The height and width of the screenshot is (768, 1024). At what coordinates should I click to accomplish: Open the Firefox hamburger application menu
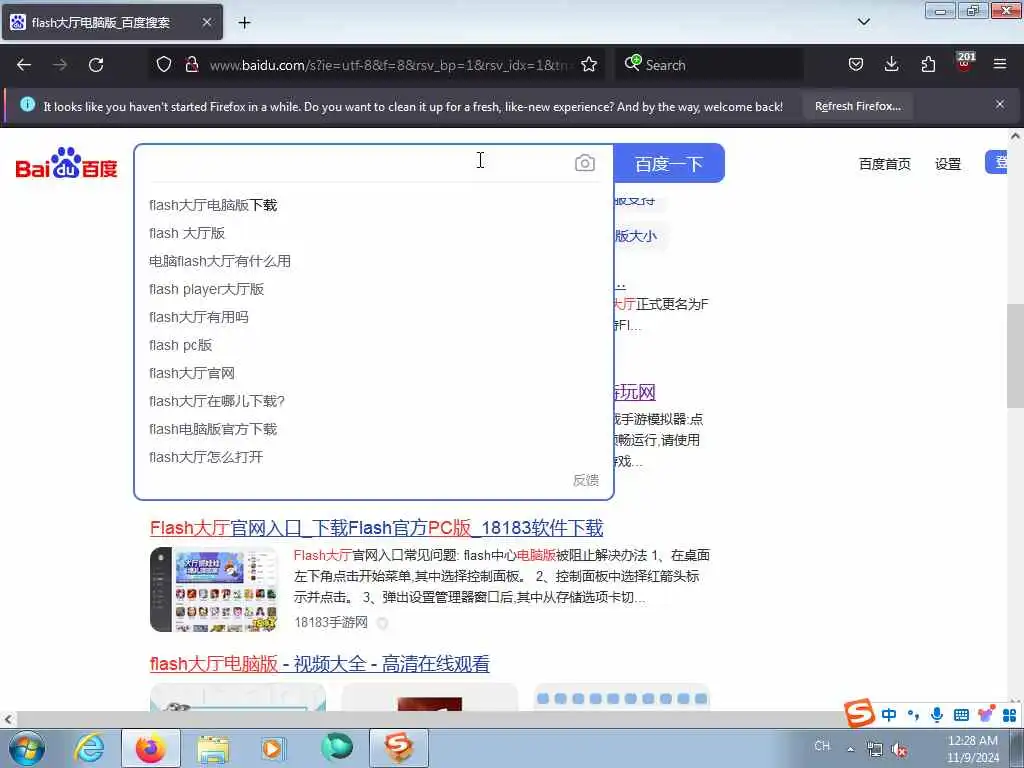pyautogui.click(x=1000, y=64)
